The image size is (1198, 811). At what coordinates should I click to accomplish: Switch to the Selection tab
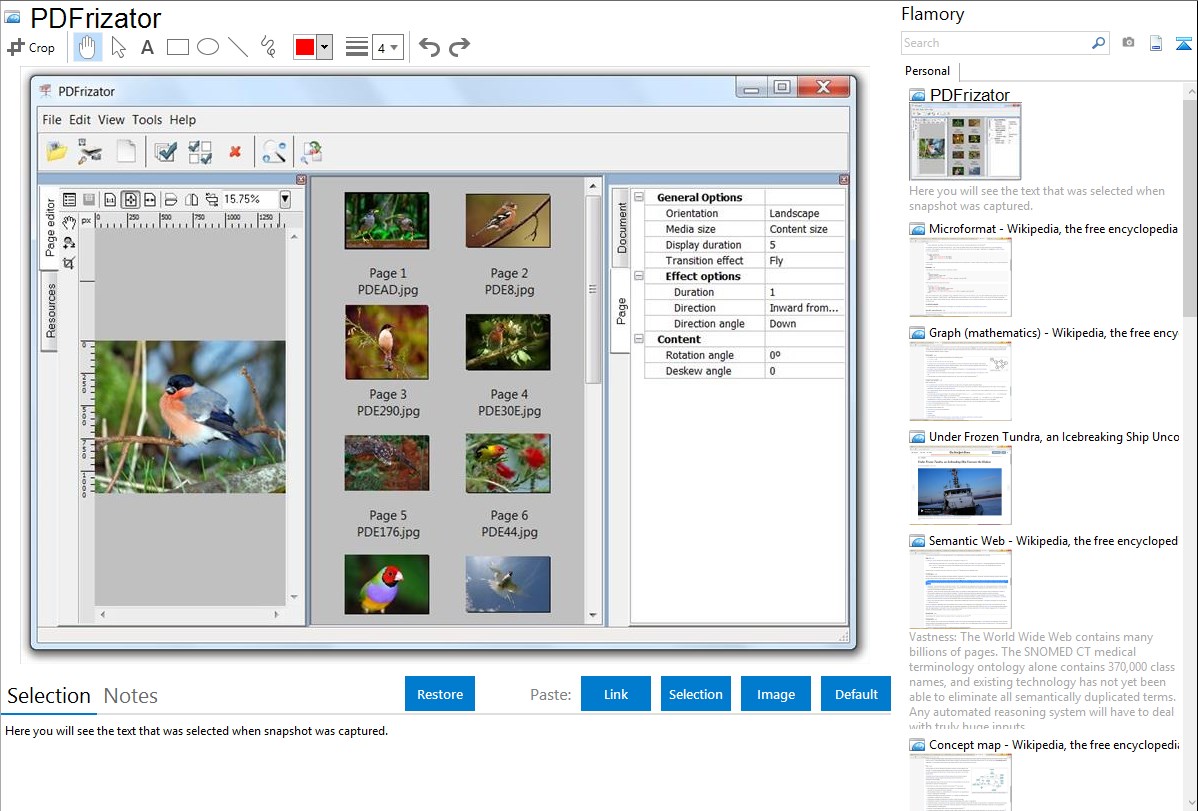coord(49,696)
